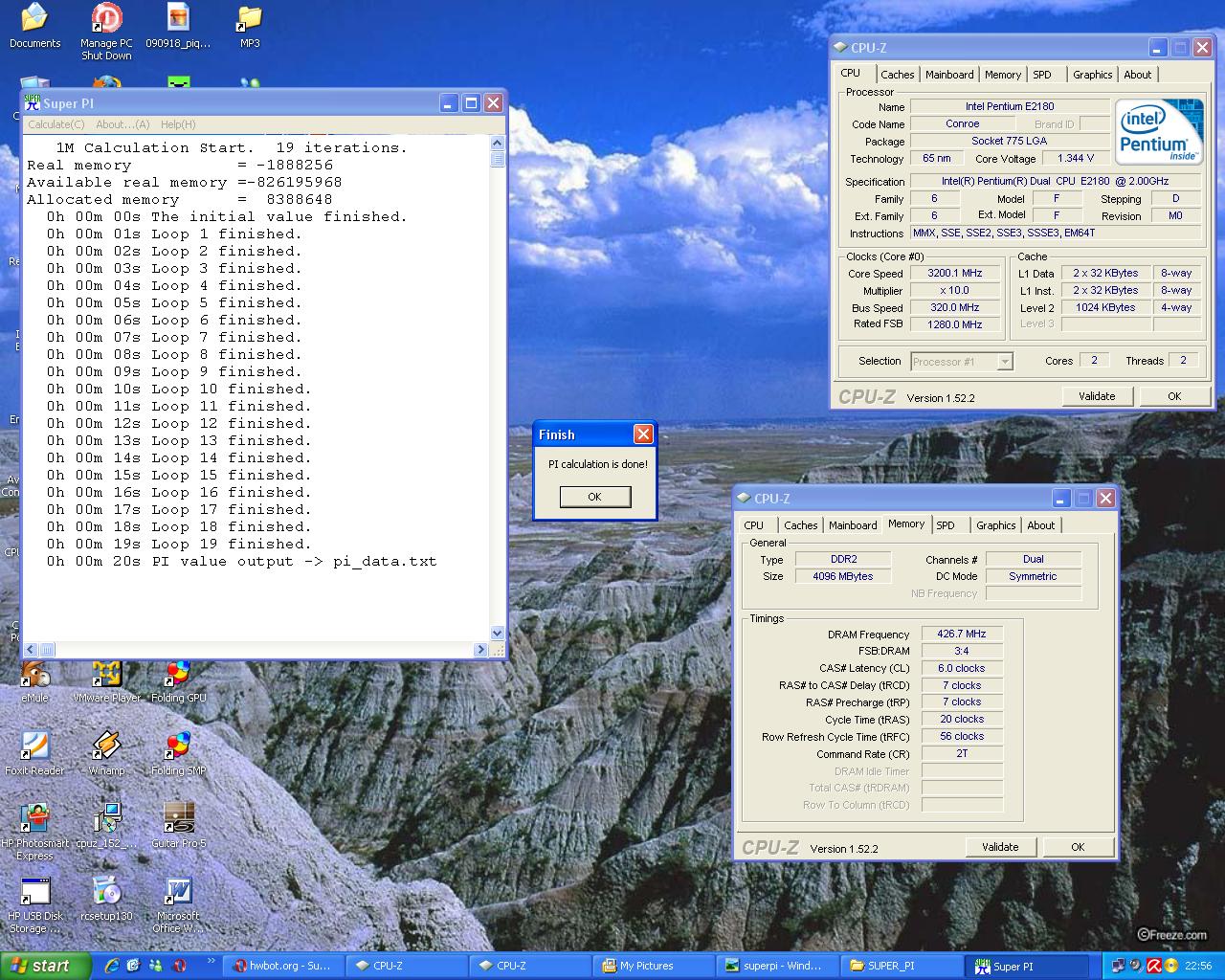1225x980 pixels.
Task: Select the rcsetup130 installer icon
Action: pyautogui.click(x=106, y=899)
